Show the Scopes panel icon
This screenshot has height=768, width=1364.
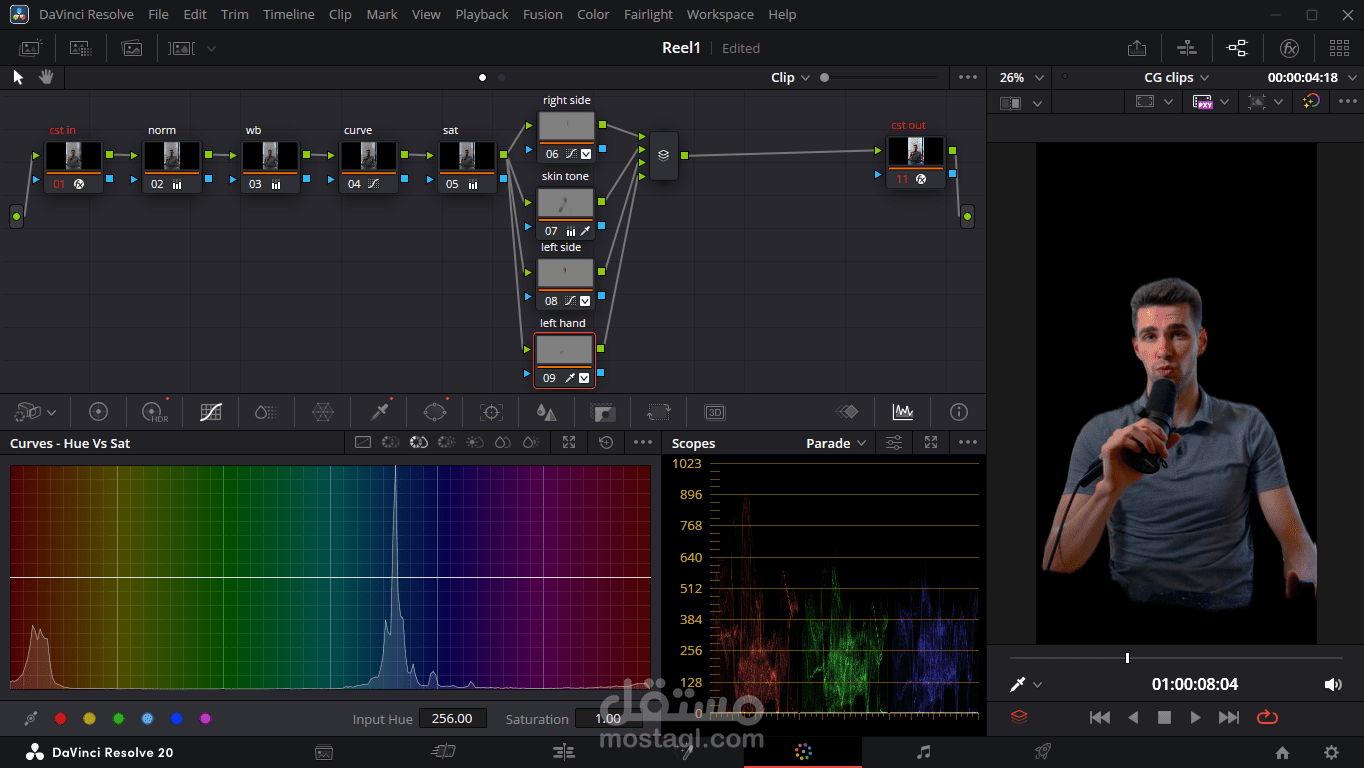coord(903,412)
